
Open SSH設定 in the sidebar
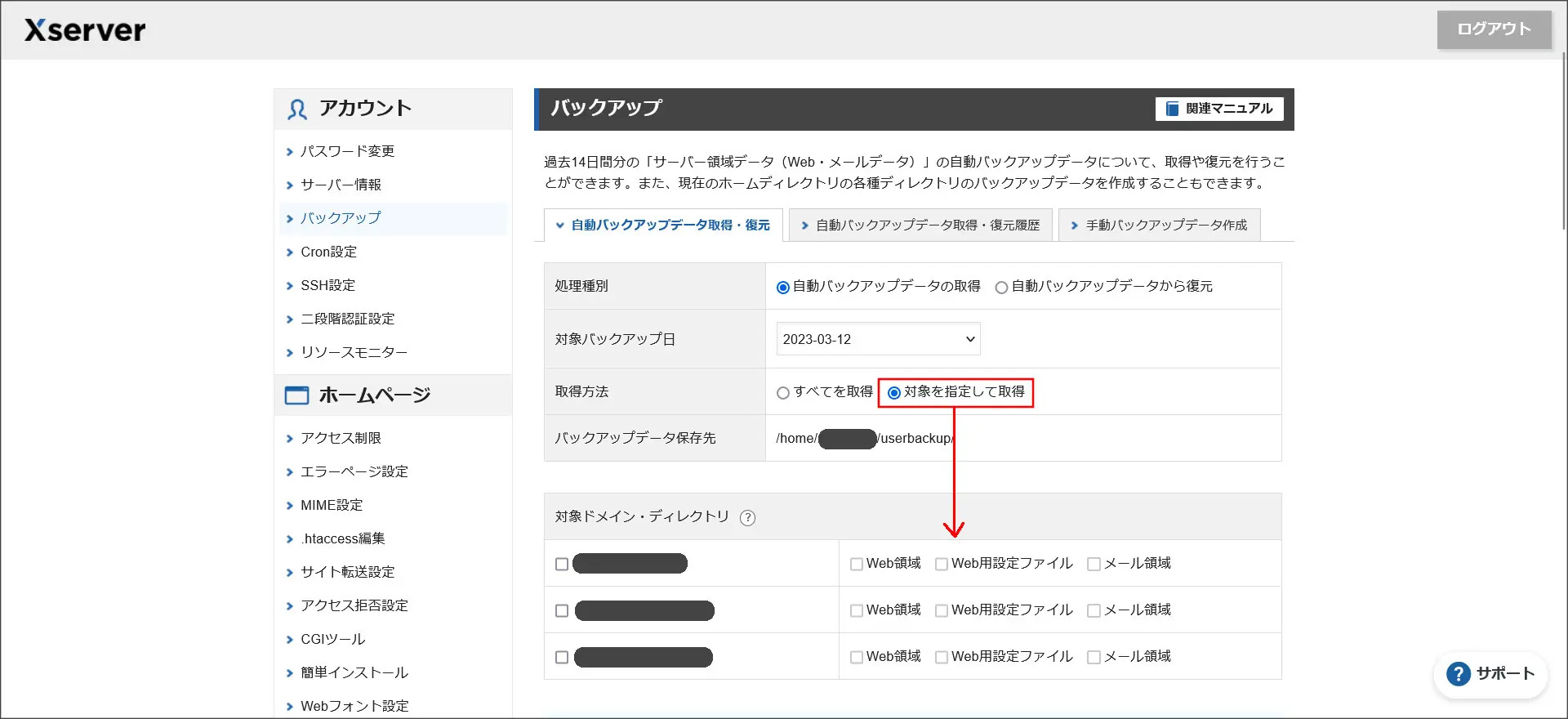327,285
